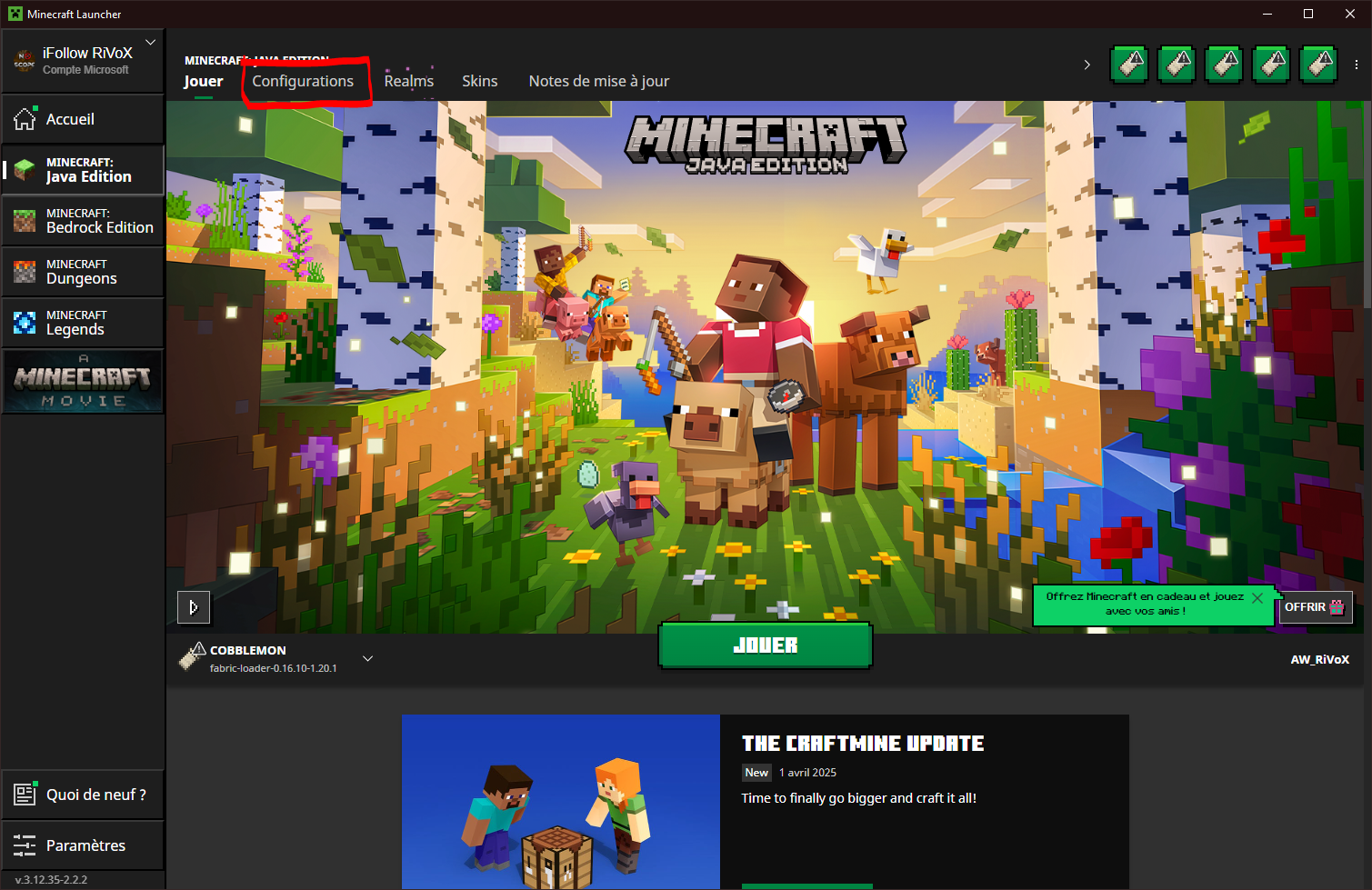Click the 1 avril 2025 article date
The image size is (1372, 890).
807,773
